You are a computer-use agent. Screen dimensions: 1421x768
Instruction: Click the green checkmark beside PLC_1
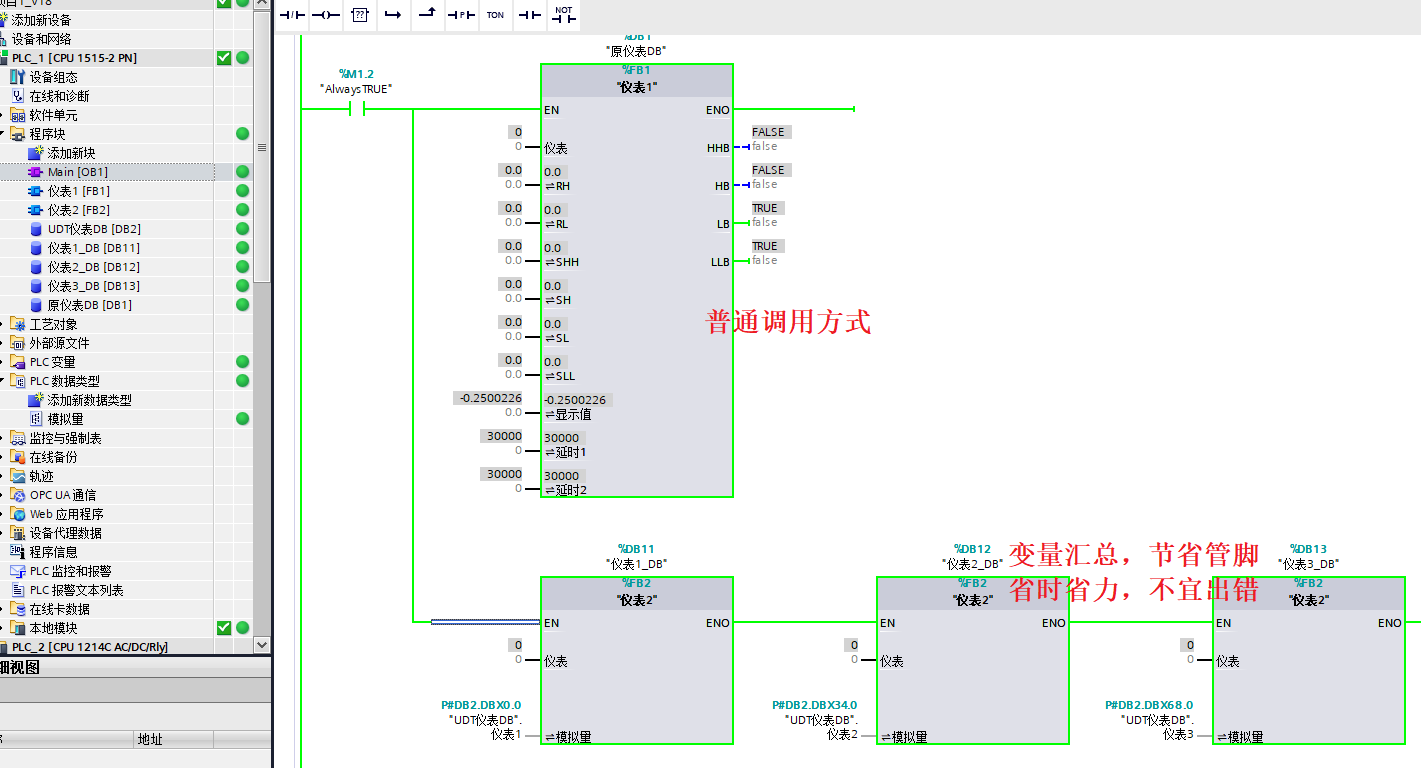pyautogui.click(x=224, y=58)
